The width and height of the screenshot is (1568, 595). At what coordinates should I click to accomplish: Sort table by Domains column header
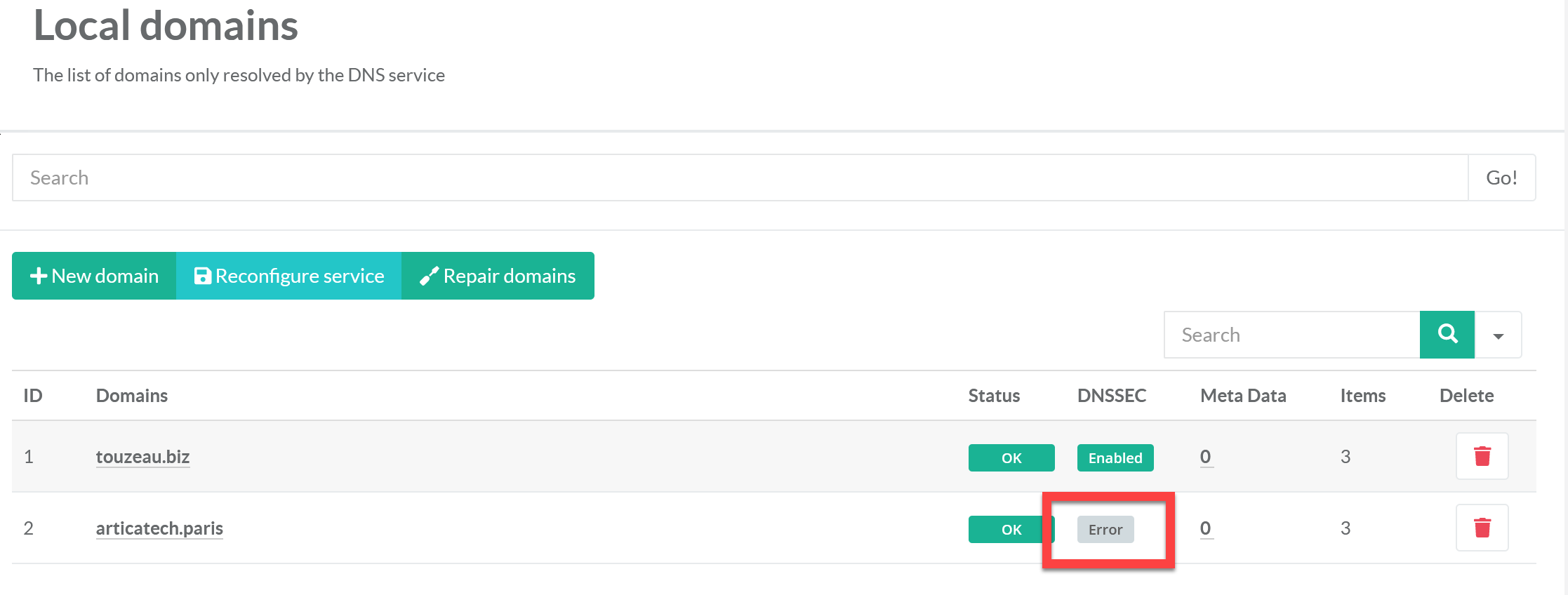tap(131, 396)
